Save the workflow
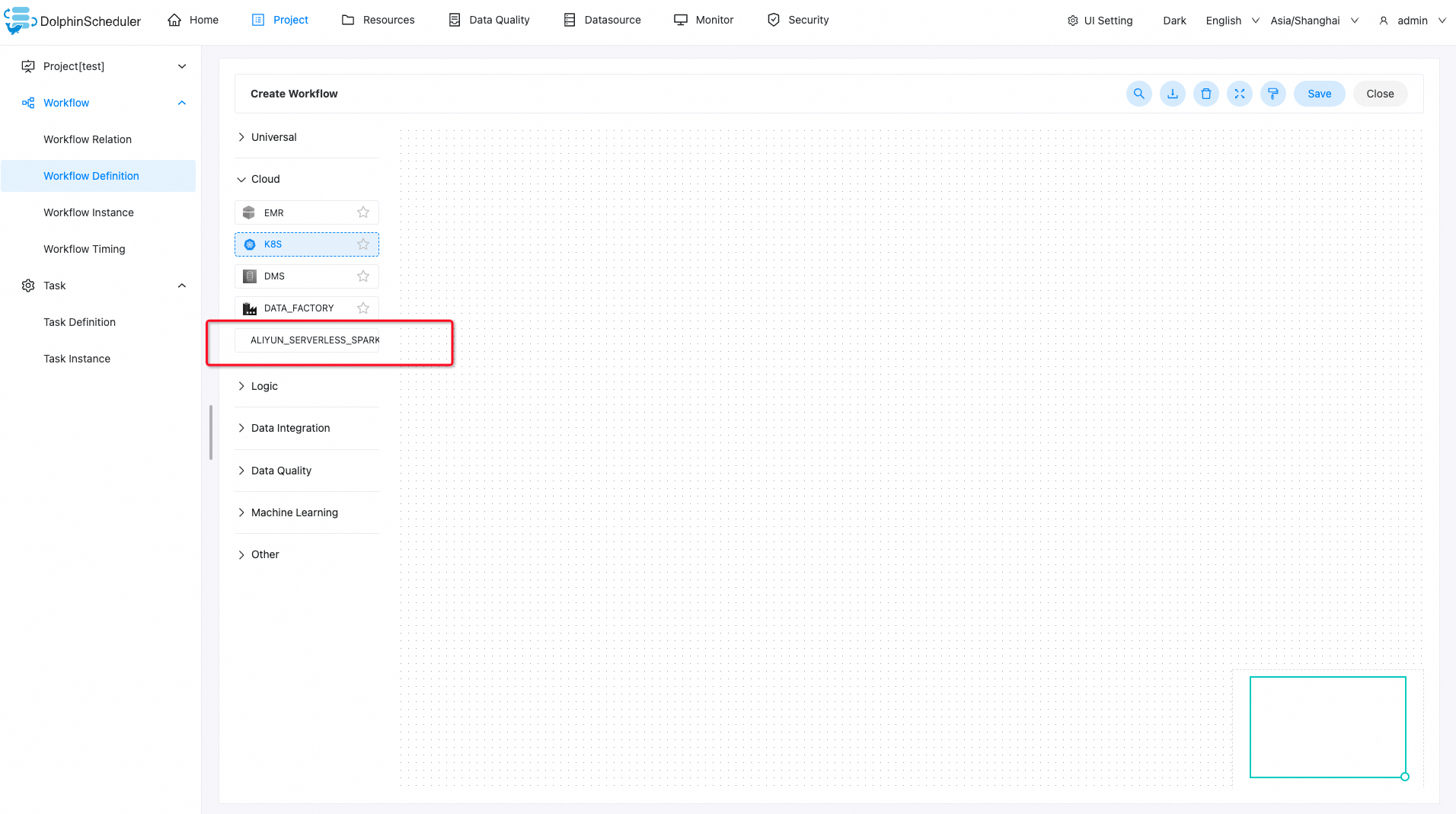Viewport: 1456px width, 814px height. pyautogui.click(x=1319, y=94)
